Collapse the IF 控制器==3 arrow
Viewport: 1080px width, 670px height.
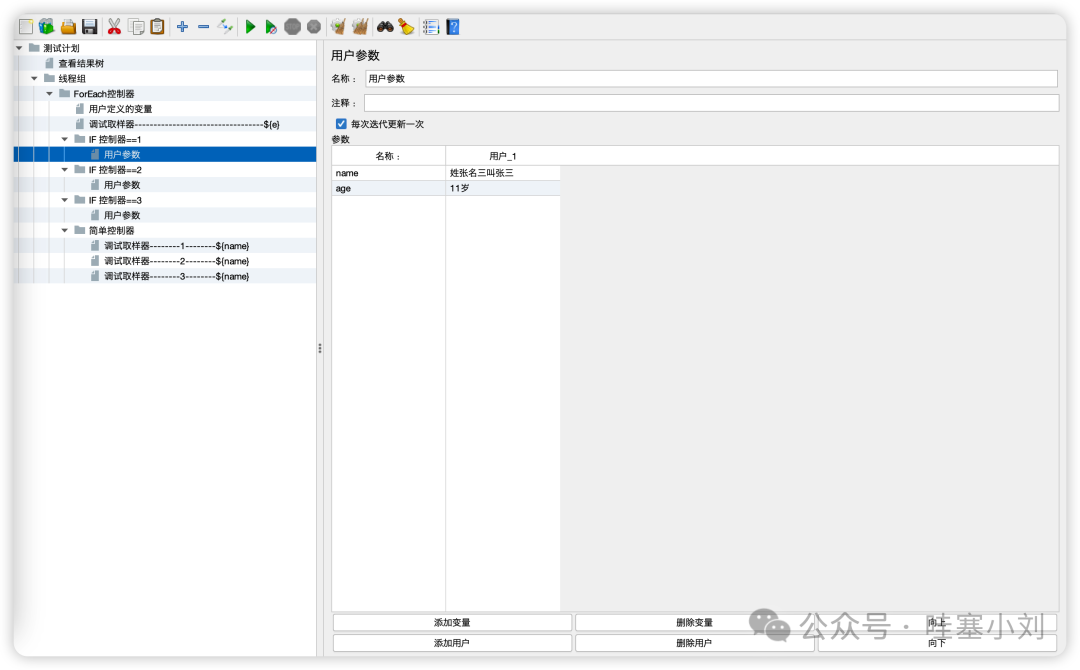coord(65,200)
